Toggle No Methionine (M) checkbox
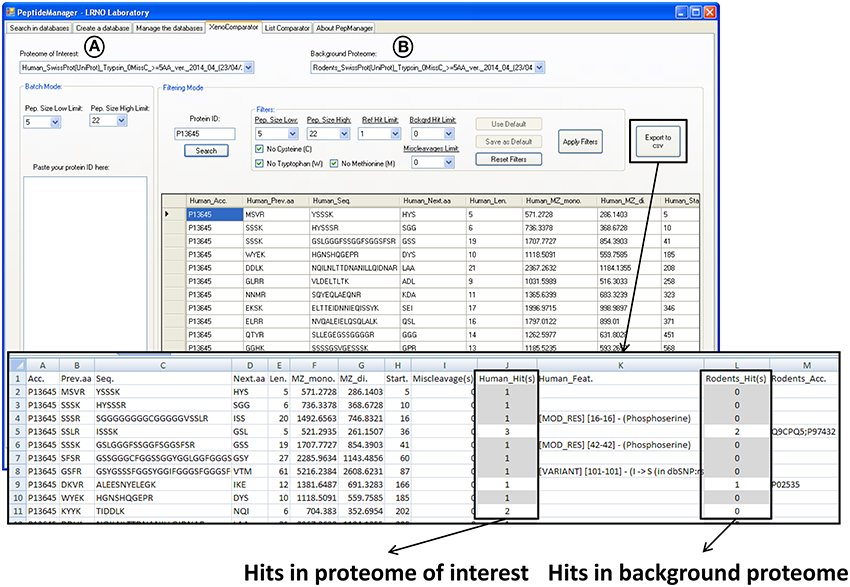This screenshot has width=850, height=587. pyautogui.click(x=334, y=164)
